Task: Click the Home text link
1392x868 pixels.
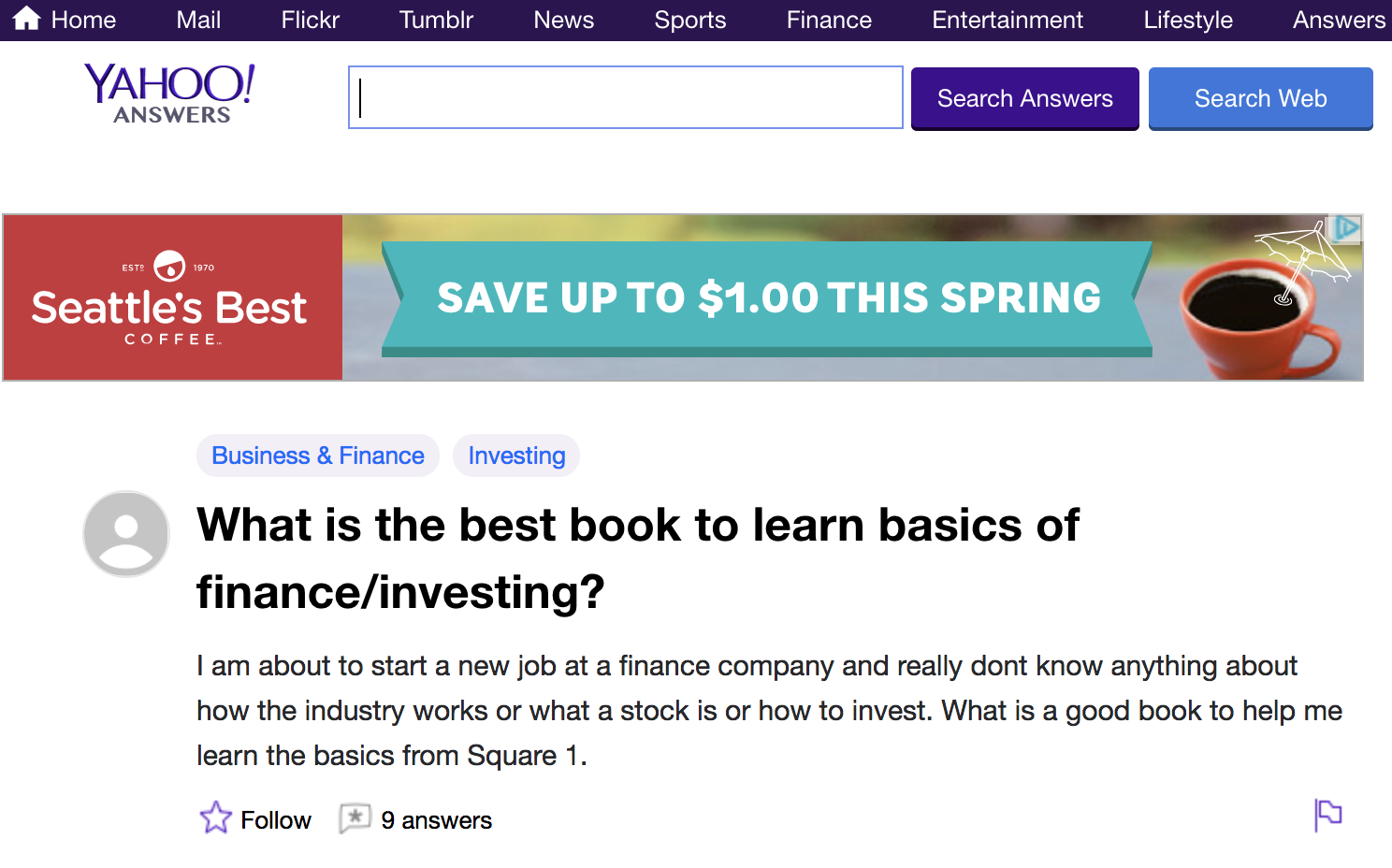Action: click(83, 20)
